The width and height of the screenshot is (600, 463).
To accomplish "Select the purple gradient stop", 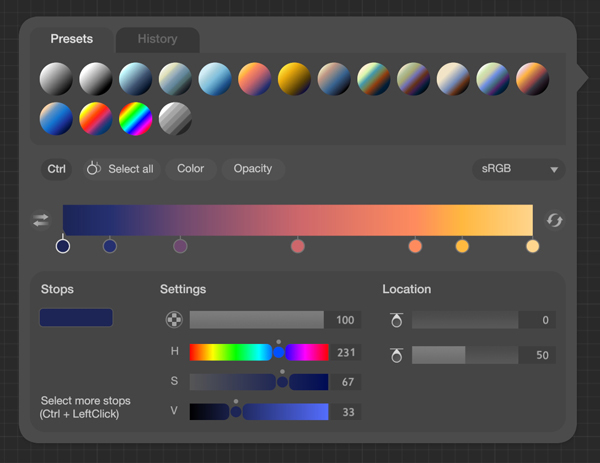I will tap(180, 246).
